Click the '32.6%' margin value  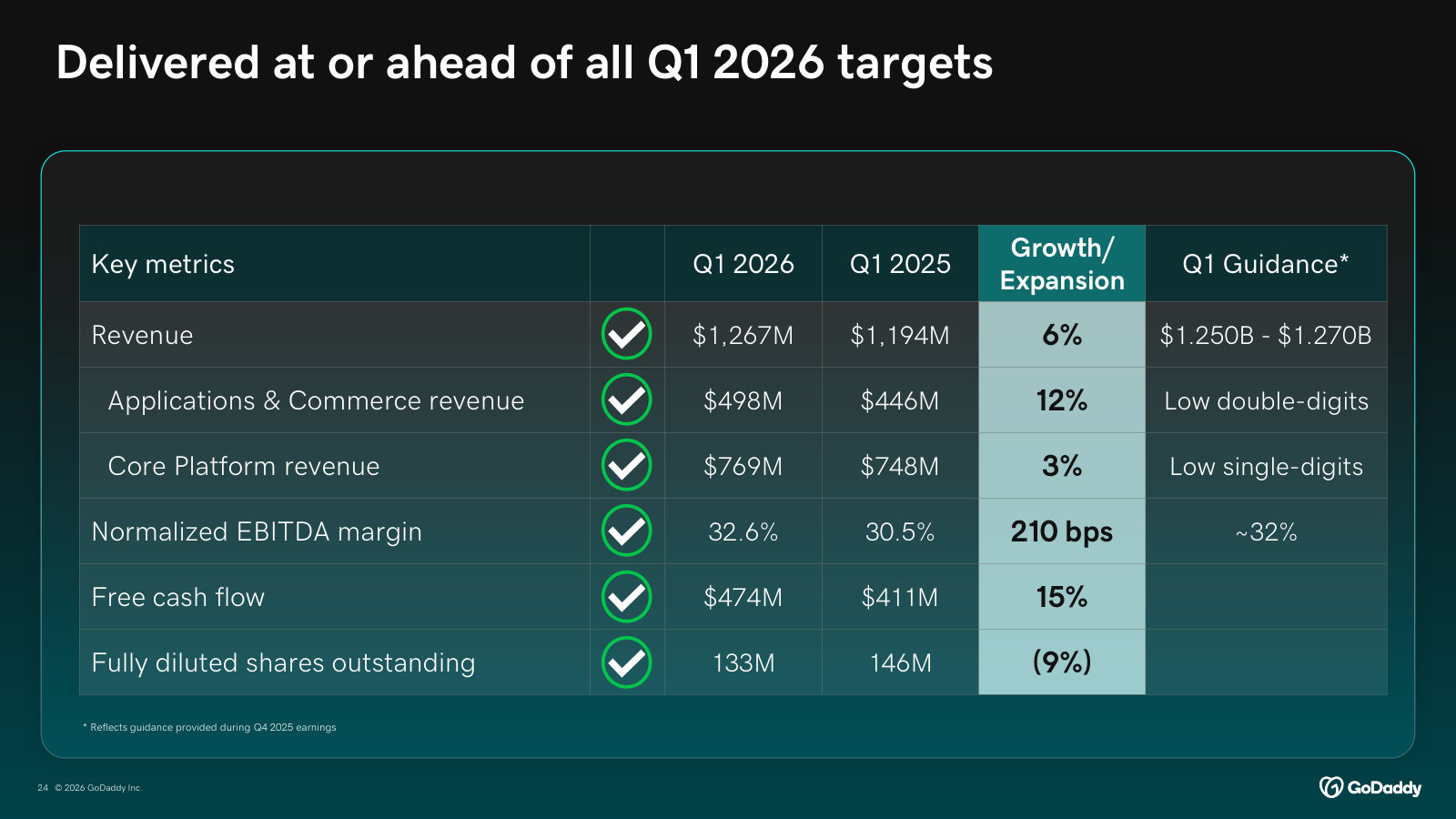coord(743,531)
